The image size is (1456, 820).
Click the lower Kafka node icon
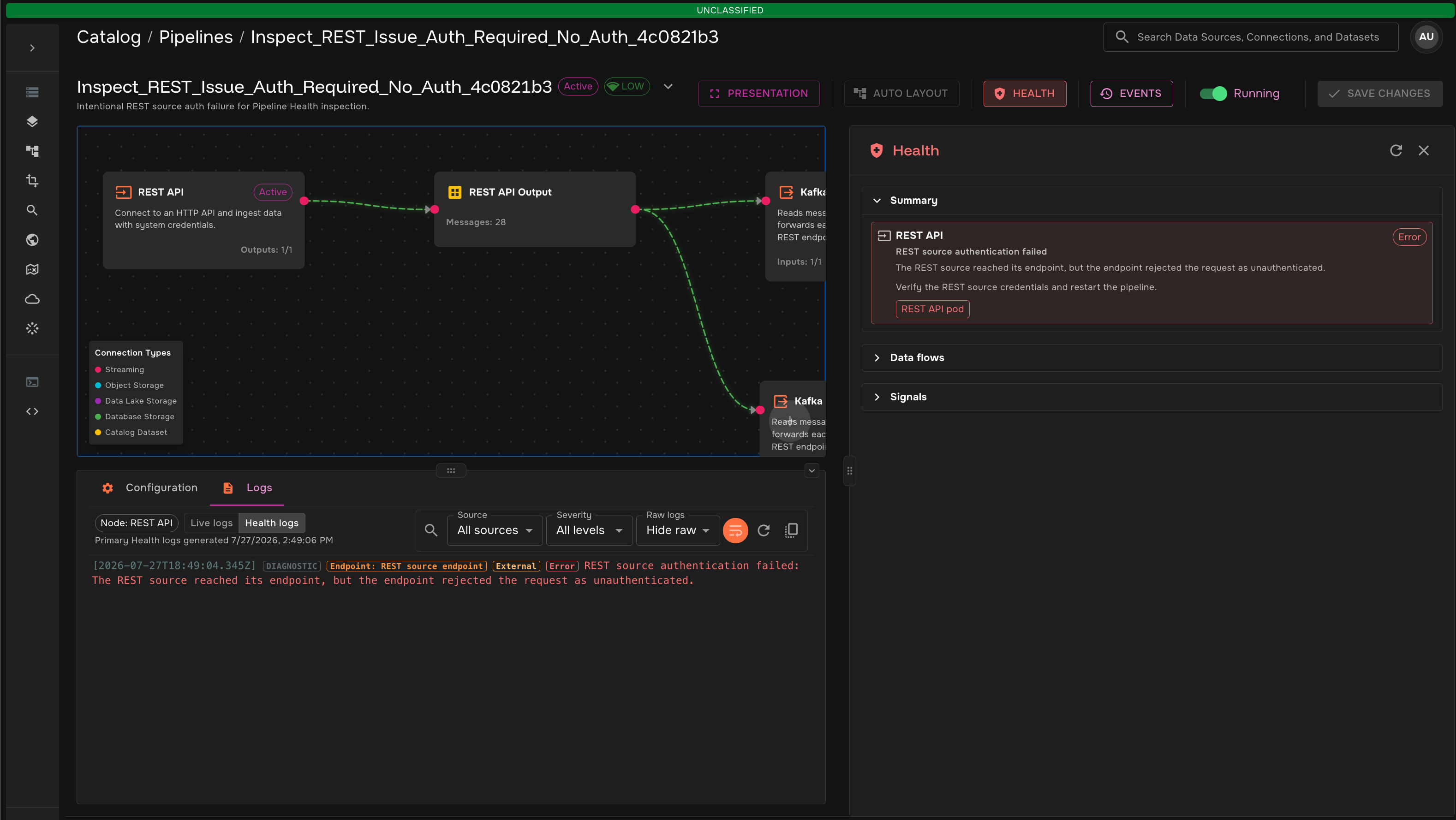click(x=781, y=401)
